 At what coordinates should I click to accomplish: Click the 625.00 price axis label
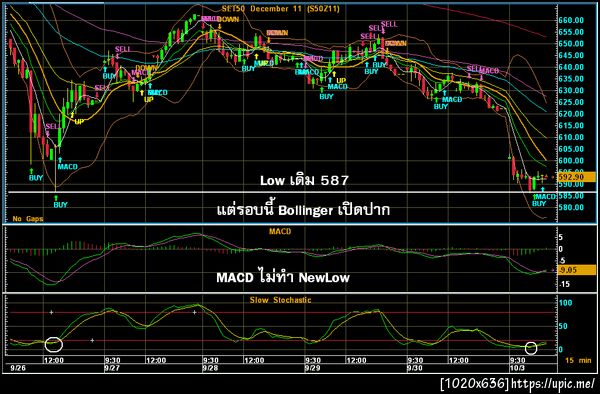click(571, 102)
